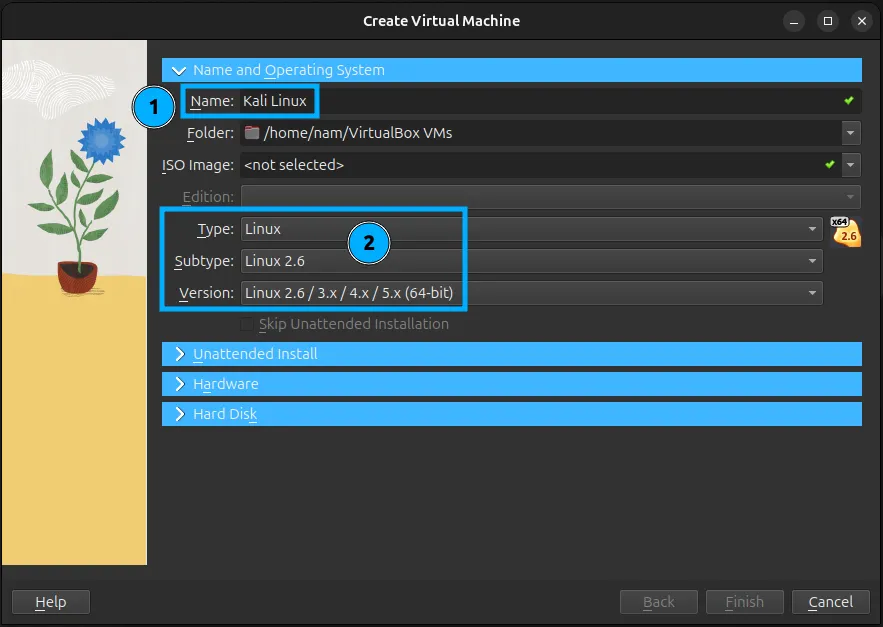Open the disabled Edition dropdown
Viewport: 883px width, 627px height.
551,197
